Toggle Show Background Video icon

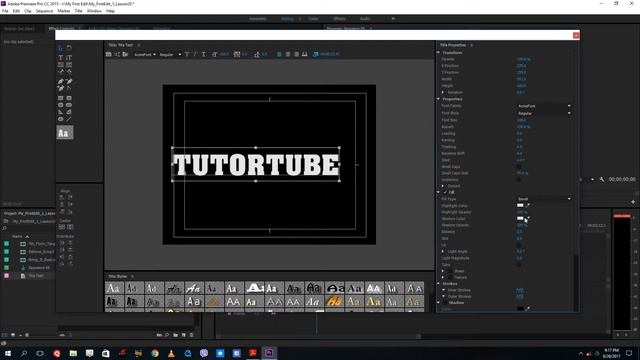[x=316, y=54]
